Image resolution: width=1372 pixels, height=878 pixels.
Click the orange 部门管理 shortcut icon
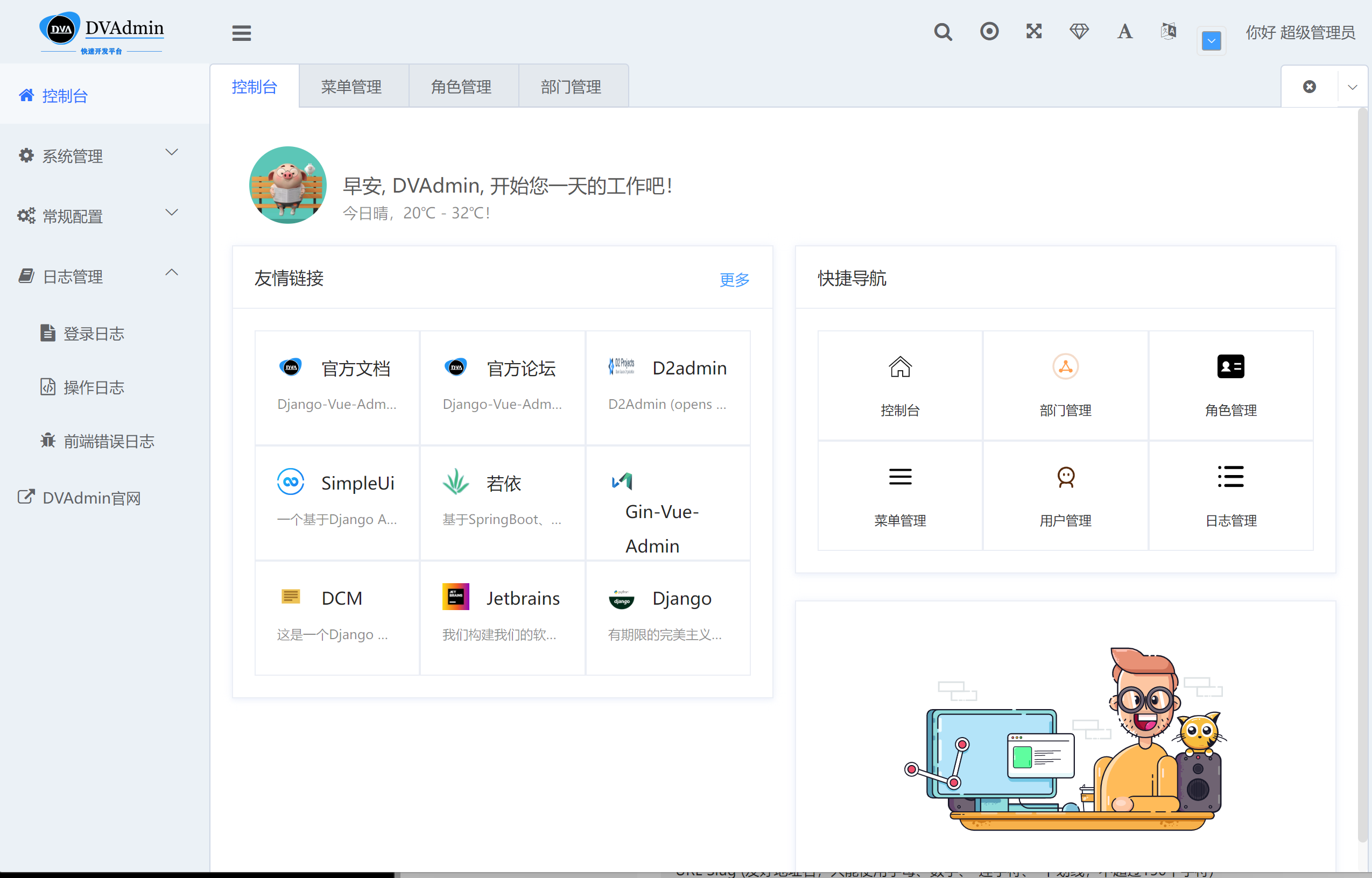pos(1065,366)
